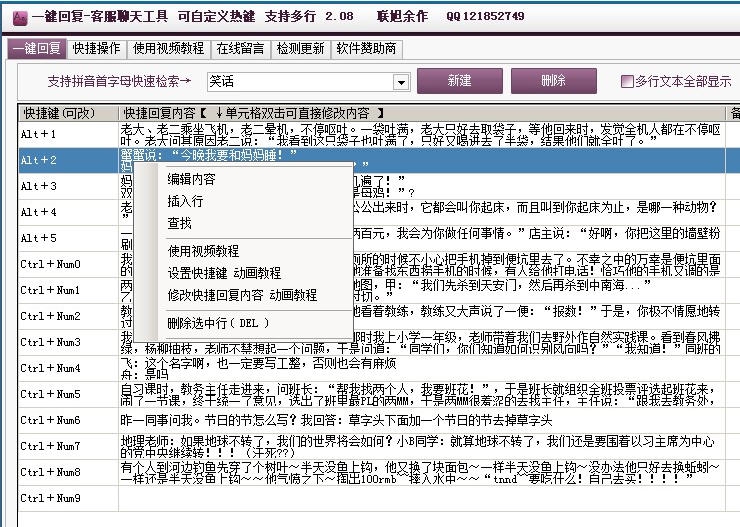Open the 使用视频教程 tab
The width and height of the screenshot is (740, 527).
168,49
